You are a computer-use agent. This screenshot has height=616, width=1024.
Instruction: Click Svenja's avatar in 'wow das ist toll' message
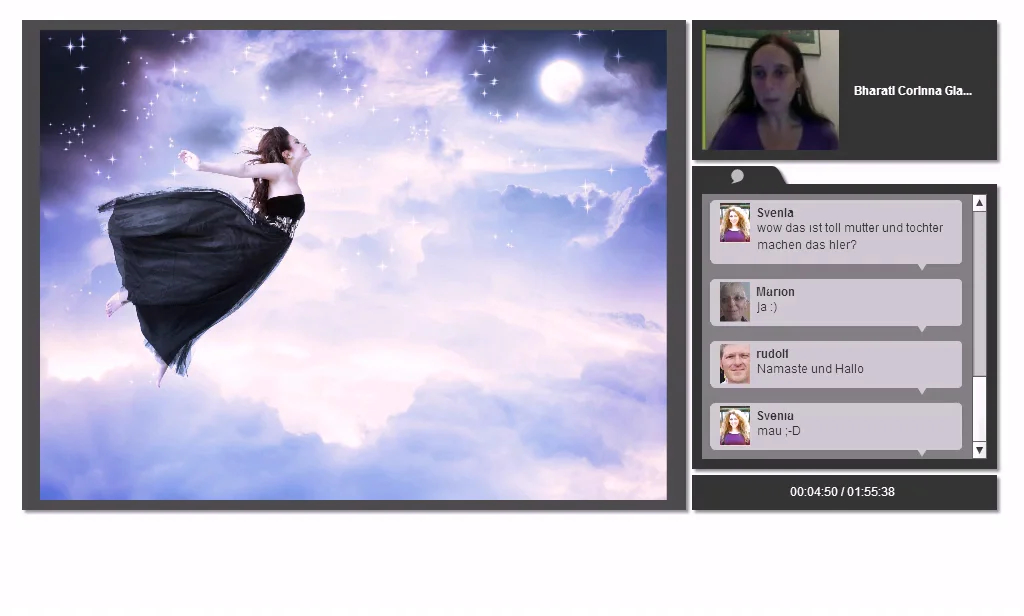(735, 223)
